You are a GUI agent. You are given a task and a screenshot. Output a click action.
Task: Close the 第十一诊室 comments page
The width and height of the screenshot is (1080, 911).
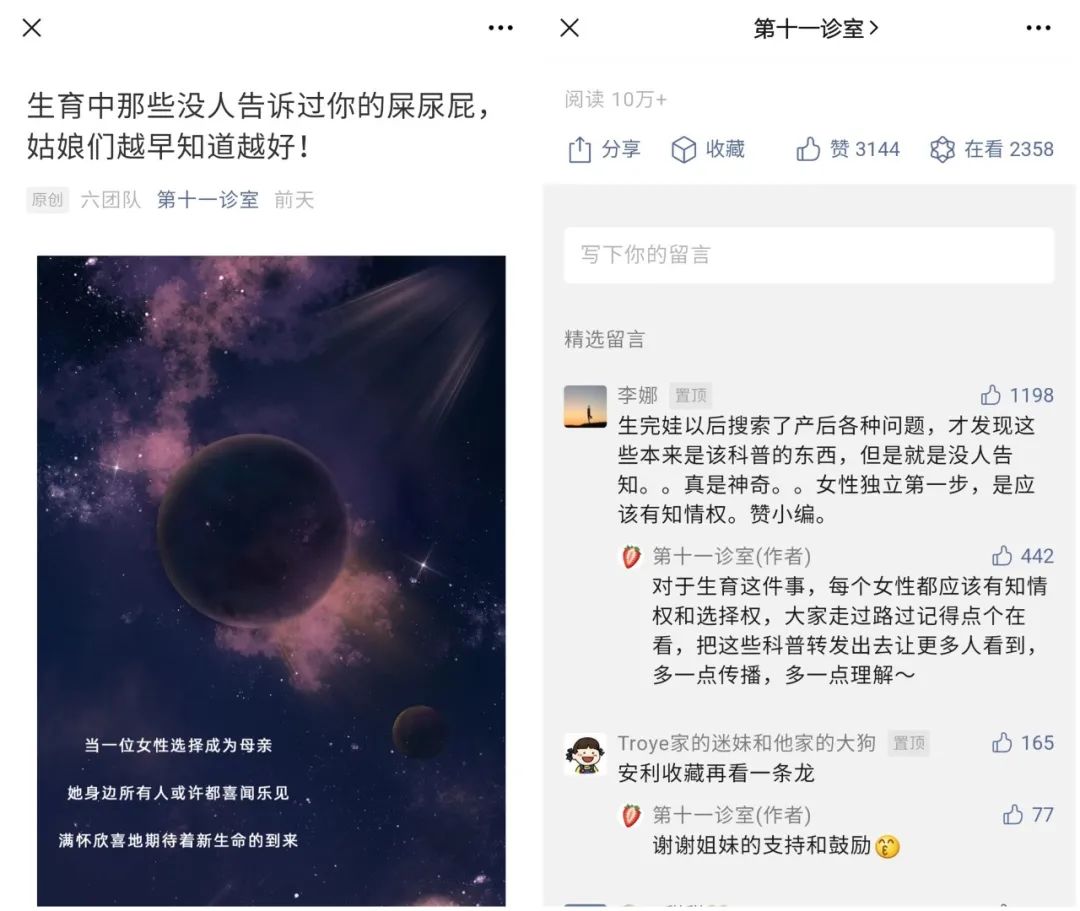[570, 28]
